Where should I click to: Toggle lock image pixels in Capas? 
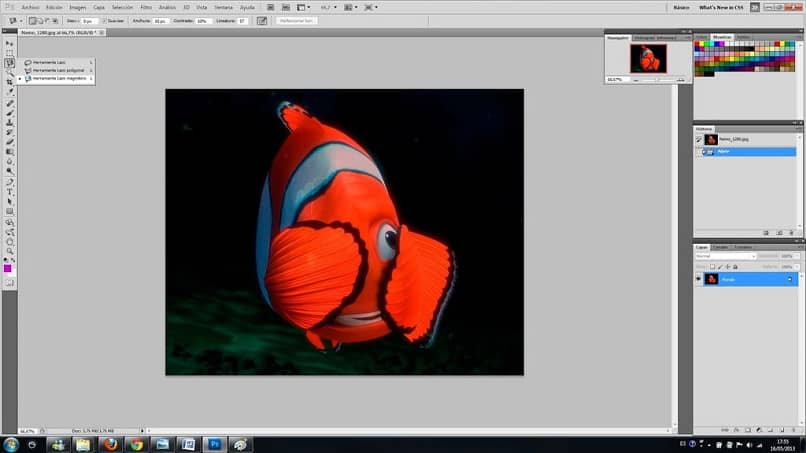pos(720,267)
